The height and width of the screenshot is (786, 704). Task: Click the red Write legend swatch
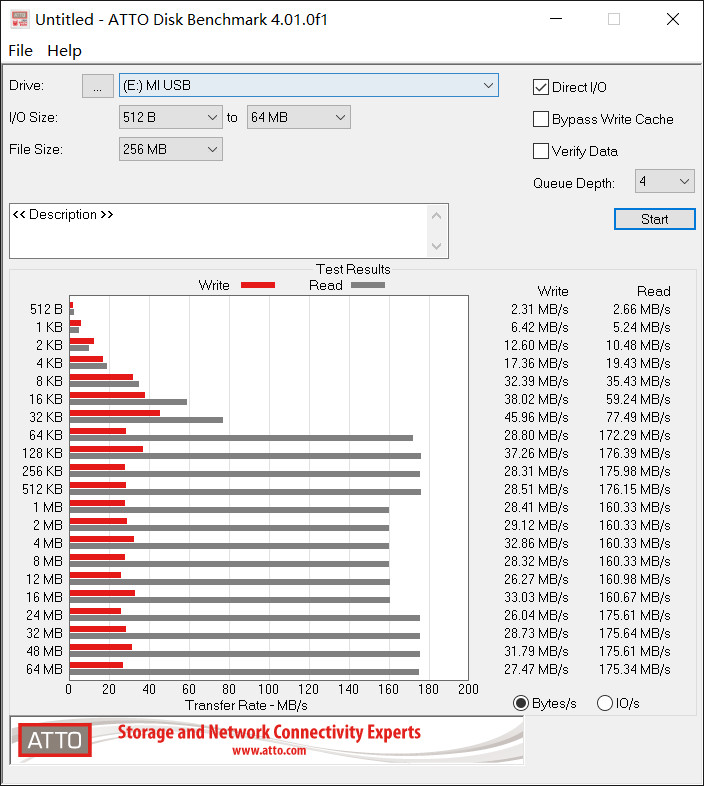[258, 285]
